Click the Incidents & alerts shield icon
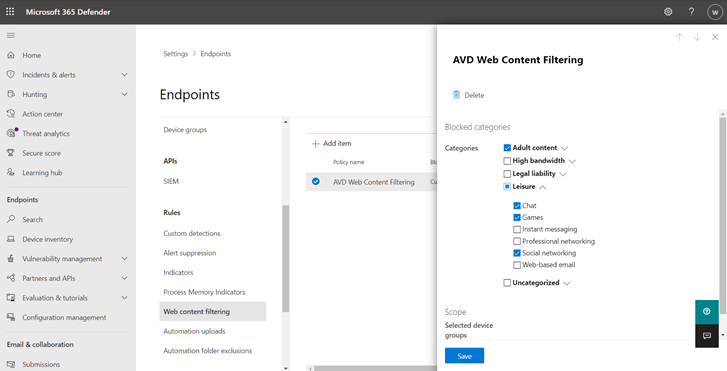Viewport: 727px width, 371px height. pyautogui.click(x=11, y=74)
